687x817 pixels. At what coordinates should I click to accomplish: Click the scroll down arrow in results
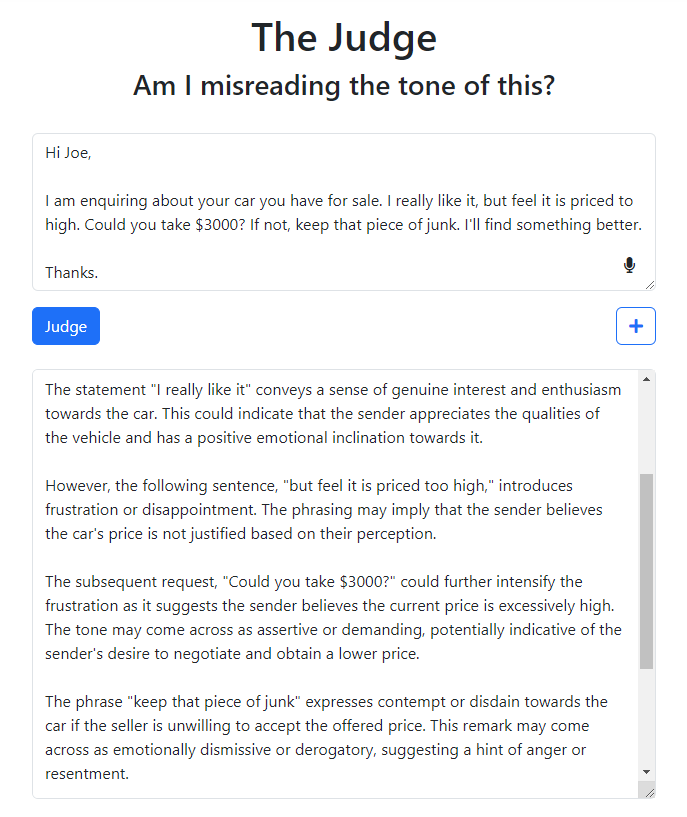coord(646,772)
